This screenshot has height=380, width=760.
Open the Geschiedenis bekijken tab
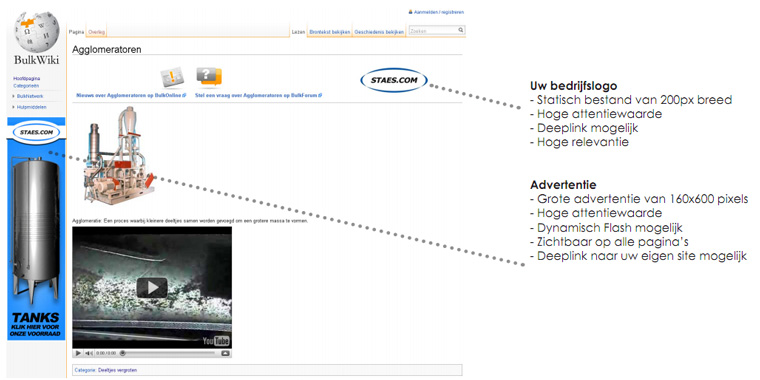[379, 32]
